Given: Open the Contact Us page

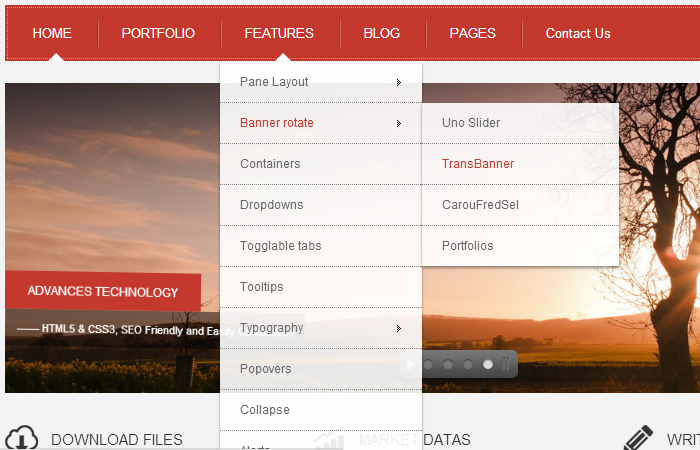Looking at the screenshot, I should coord(578,33).
